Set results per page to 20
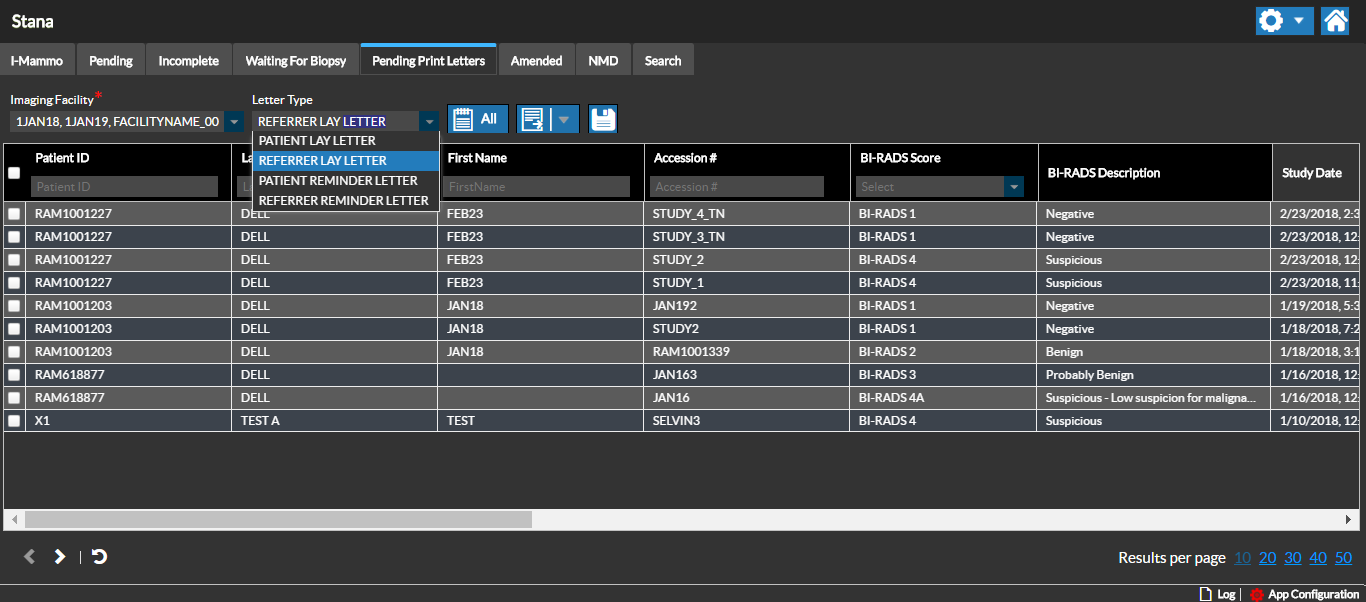This screenshot has width=1366, height=602. (1267, 558)
